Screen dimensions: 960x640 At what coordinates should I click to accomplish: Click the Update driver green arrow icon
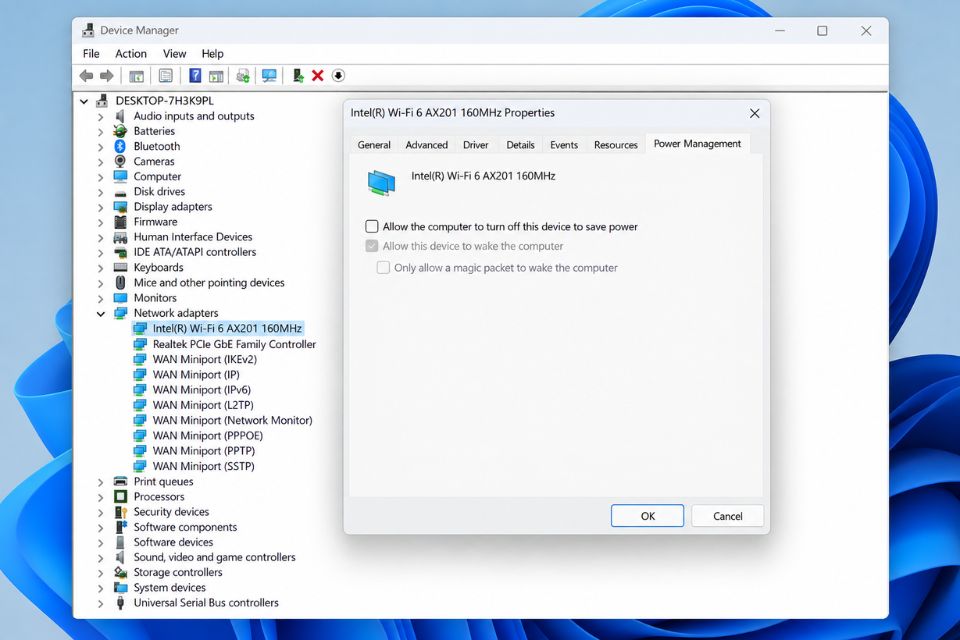click(298, 75)
